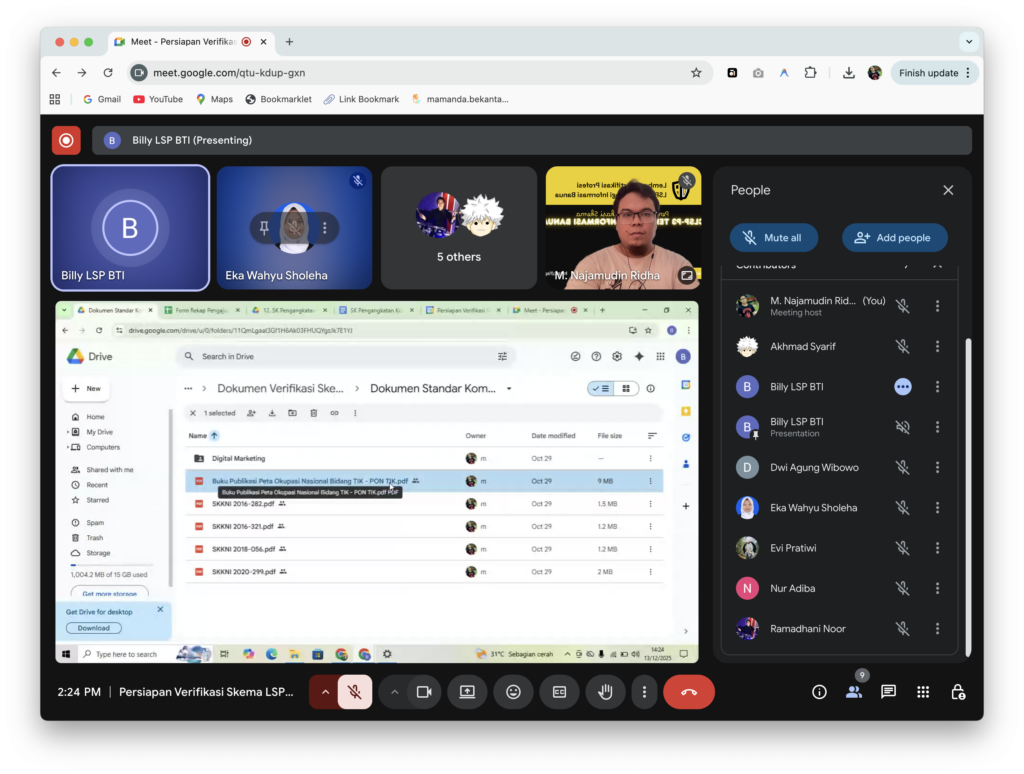Screen dimensions: 1024x774
Task: Open more options for Akhmad Syarif
Action: [x=937, y=347]
